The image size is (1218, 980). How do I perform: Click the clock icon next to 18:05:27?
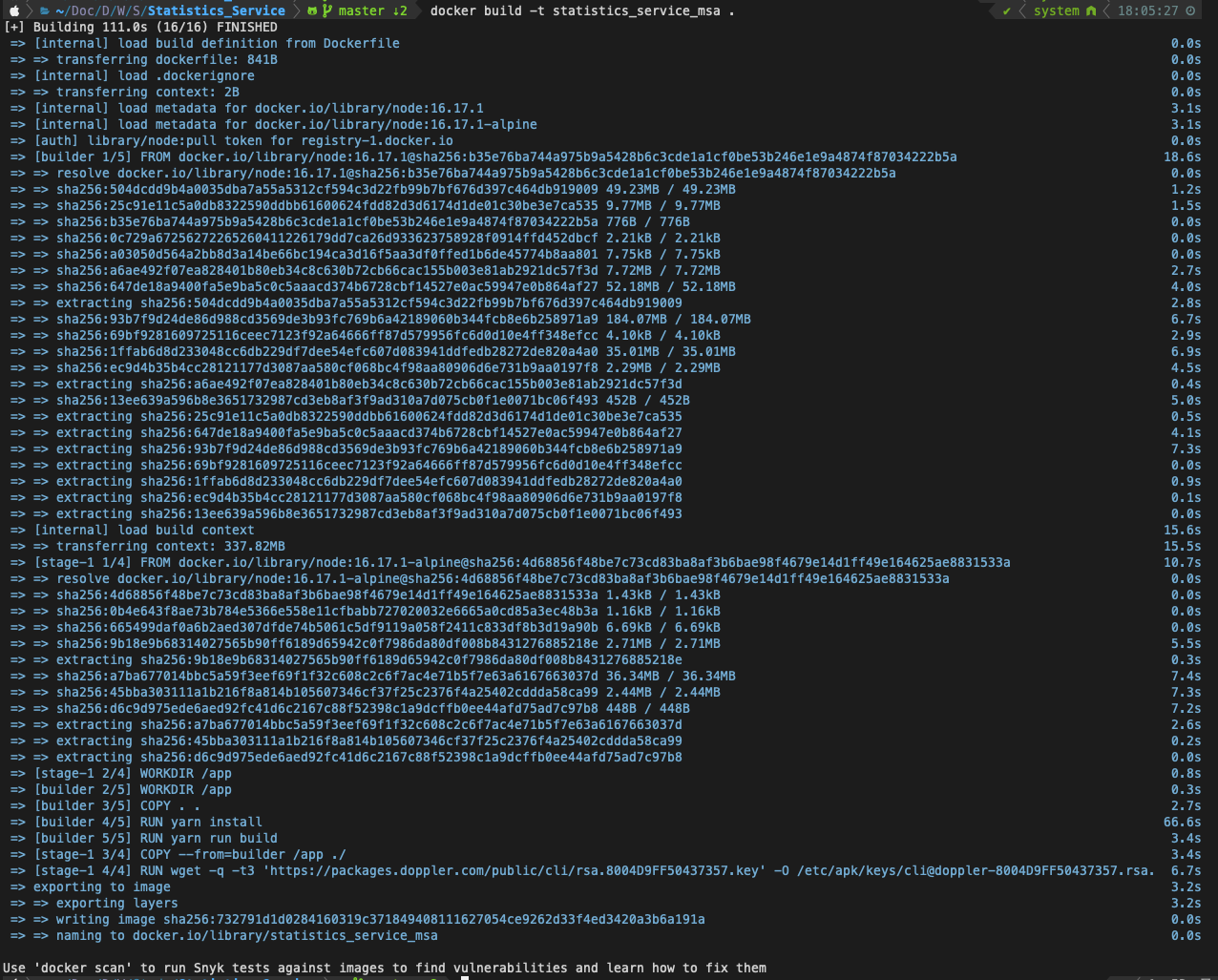1191,11
